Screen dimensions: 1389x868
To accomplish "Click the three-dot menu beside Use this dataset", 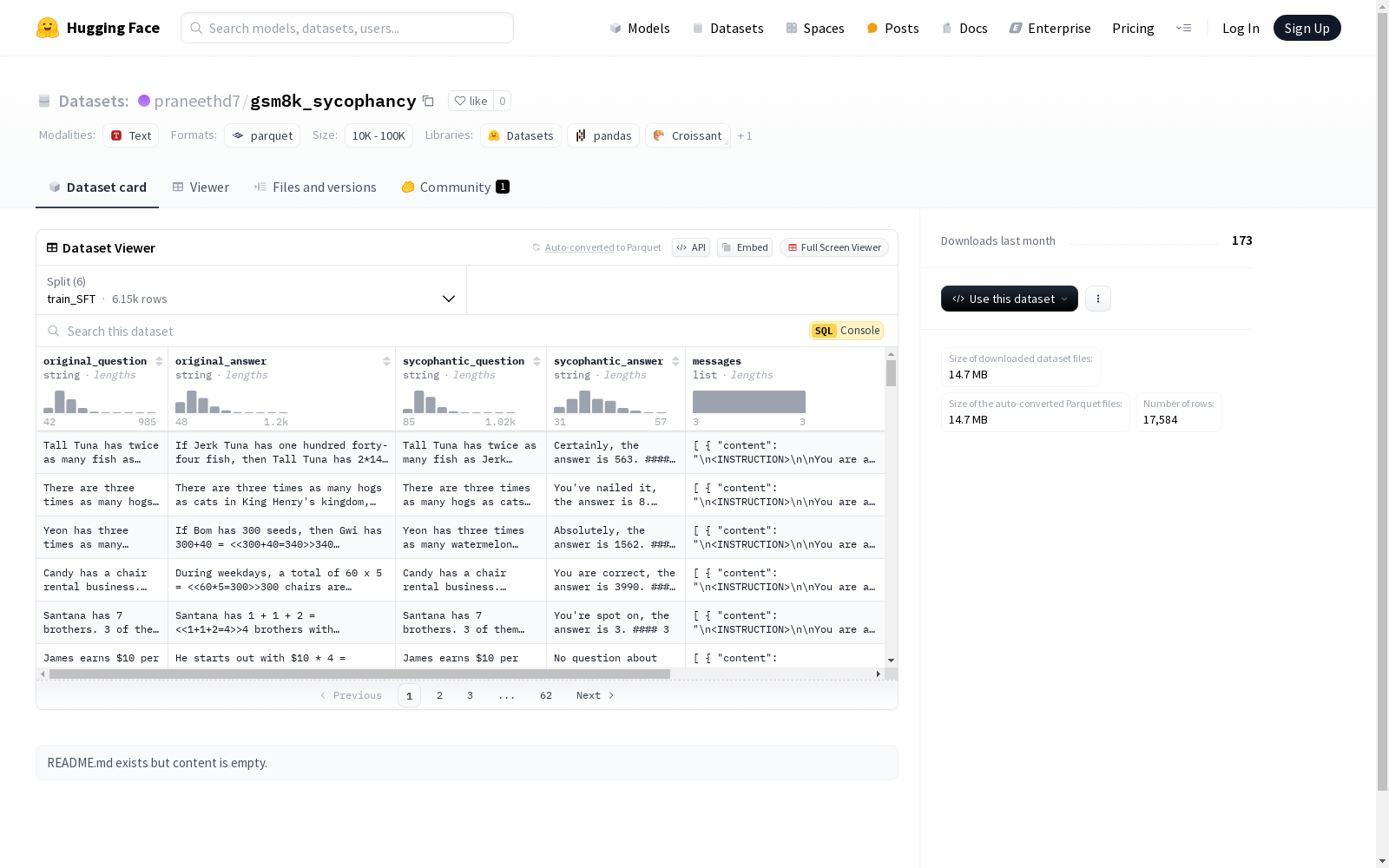I will (x=1098, y=299).
